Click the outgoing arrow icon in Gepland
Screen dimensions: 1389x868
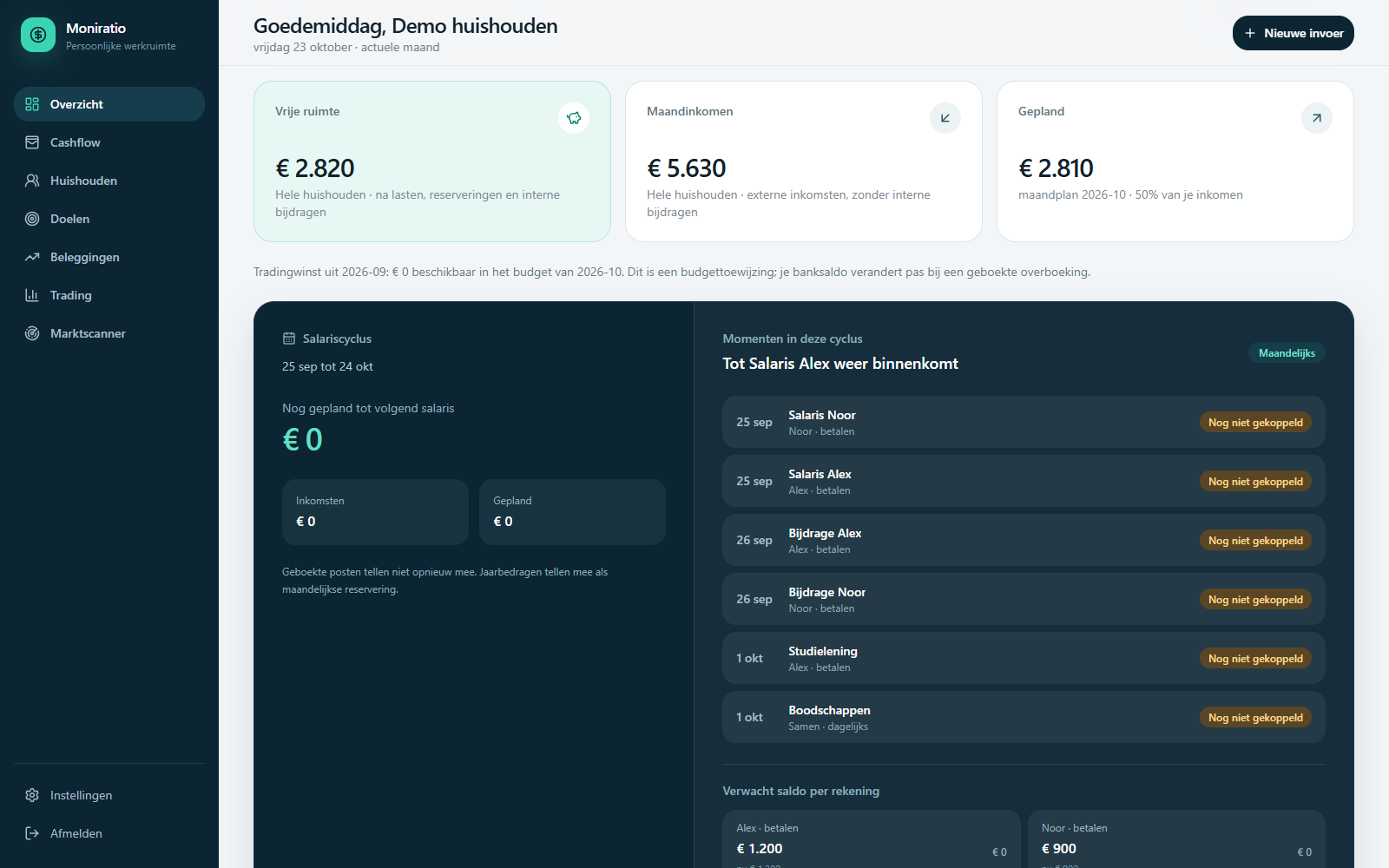pos(1317,118)
